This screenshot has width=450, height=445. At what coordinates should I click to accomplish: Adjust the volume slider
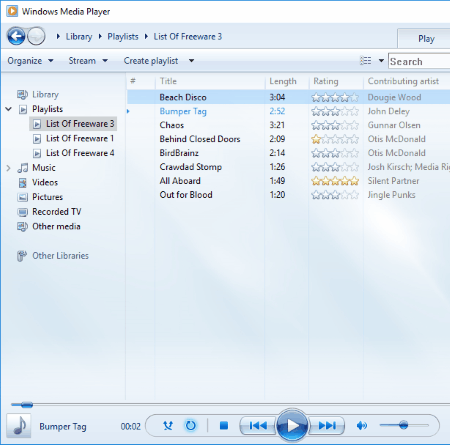tap(404, 425)
